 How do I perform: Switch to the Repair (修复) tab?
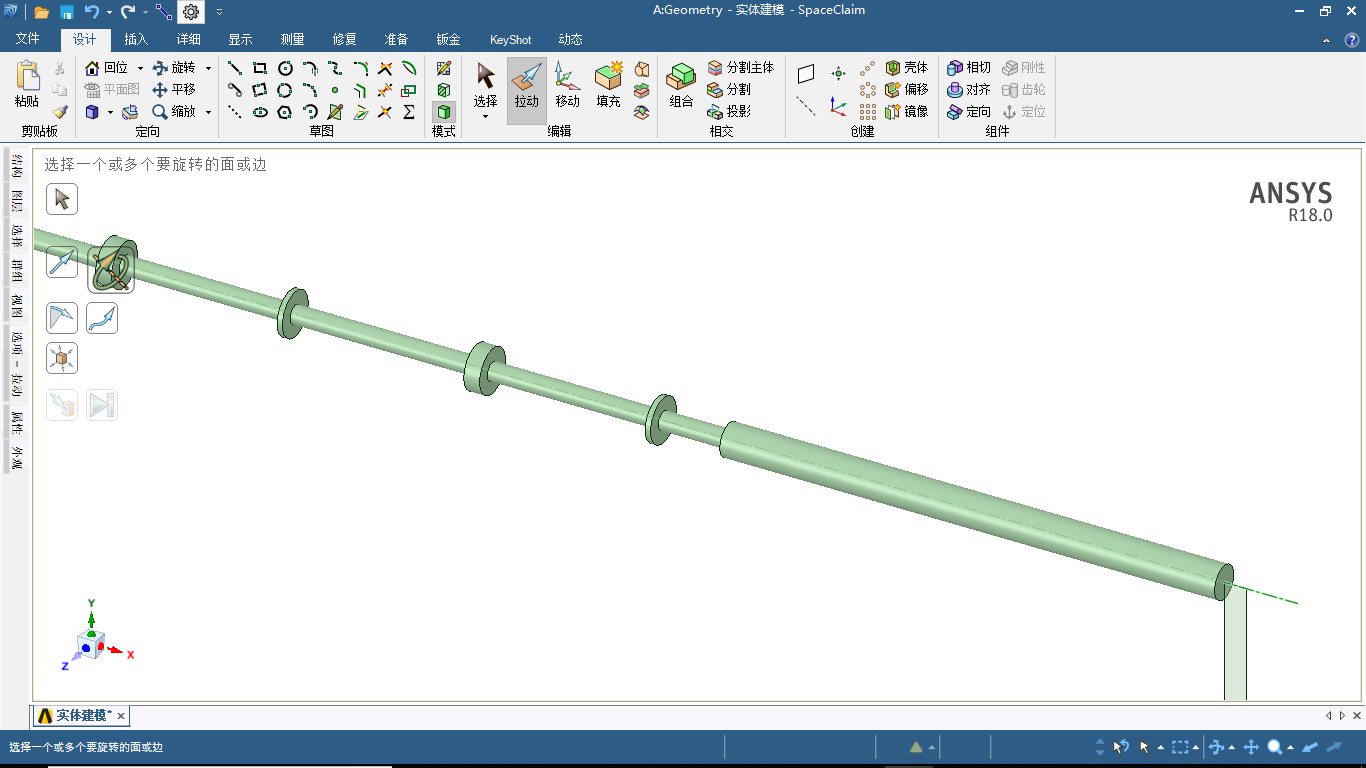(x=344, y=40)
